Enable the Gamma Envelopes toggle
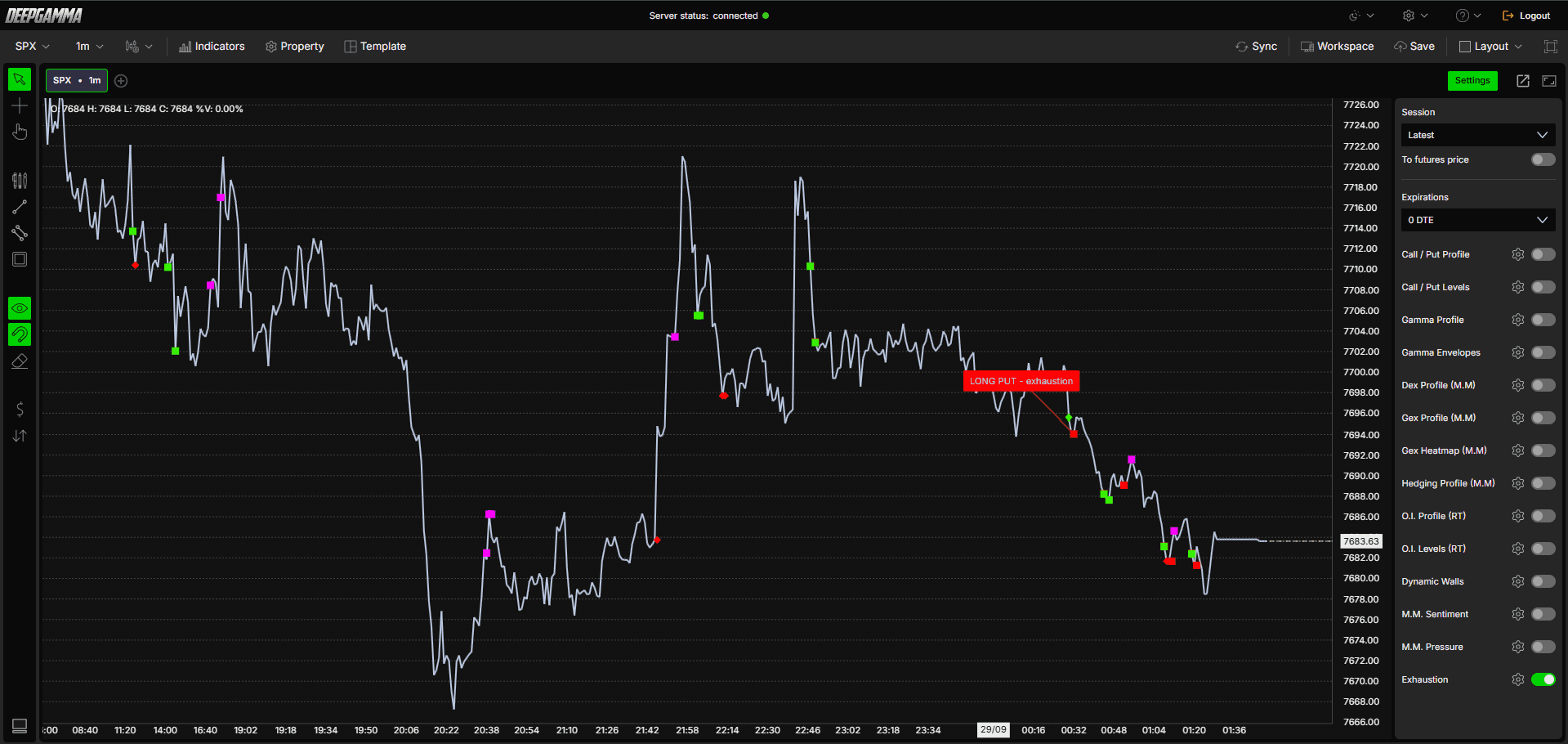The width and height of the screenshot is (1568, 744). [1543, 352]
